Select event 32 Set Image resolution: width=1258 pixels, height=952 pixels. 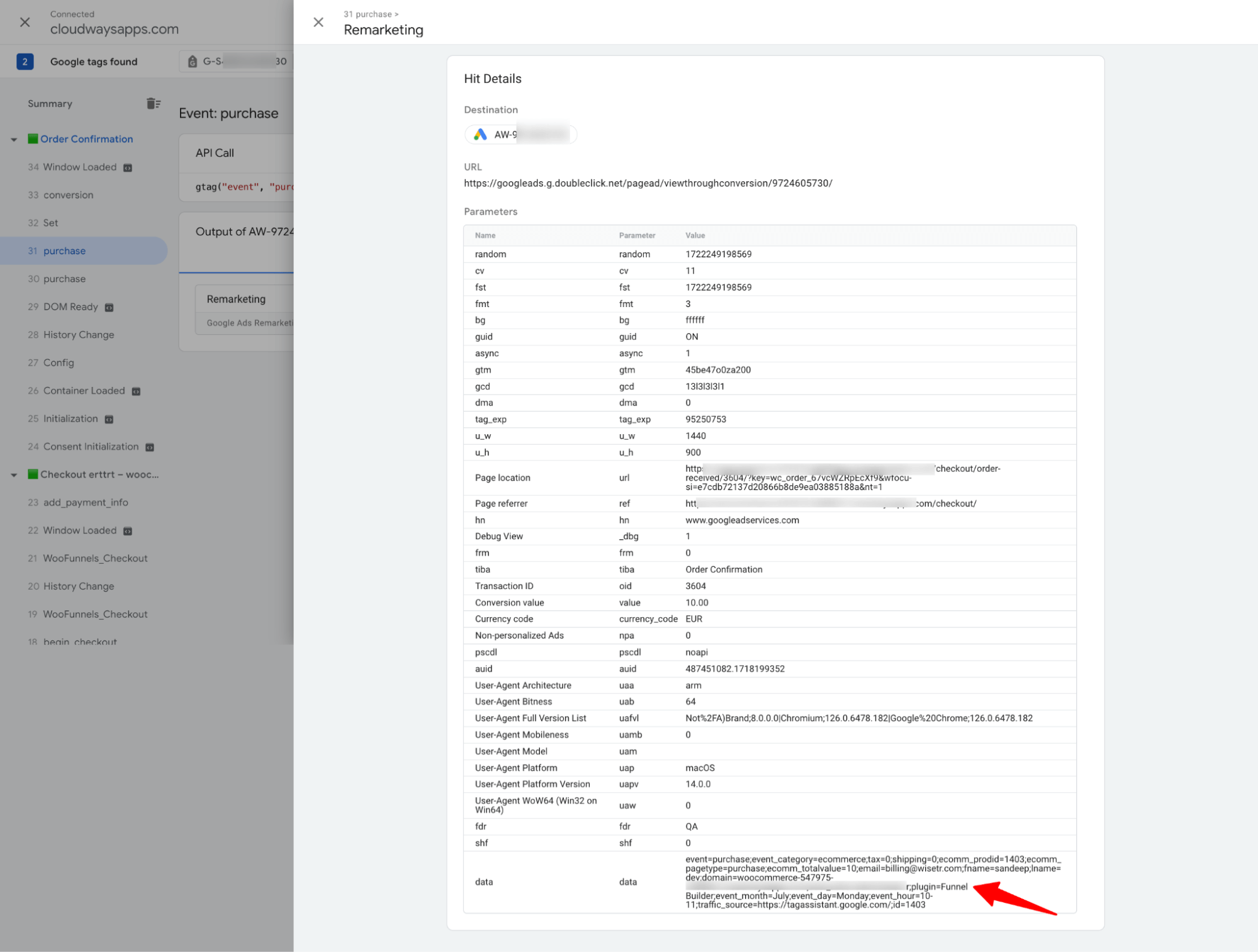(x=43, y=223)
